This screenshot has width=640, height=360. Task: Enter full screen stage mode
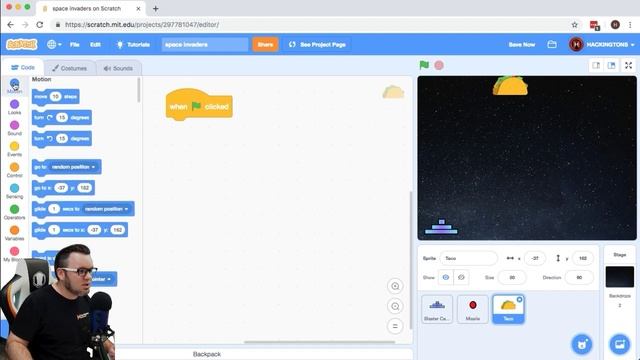(x=629, y=65)
